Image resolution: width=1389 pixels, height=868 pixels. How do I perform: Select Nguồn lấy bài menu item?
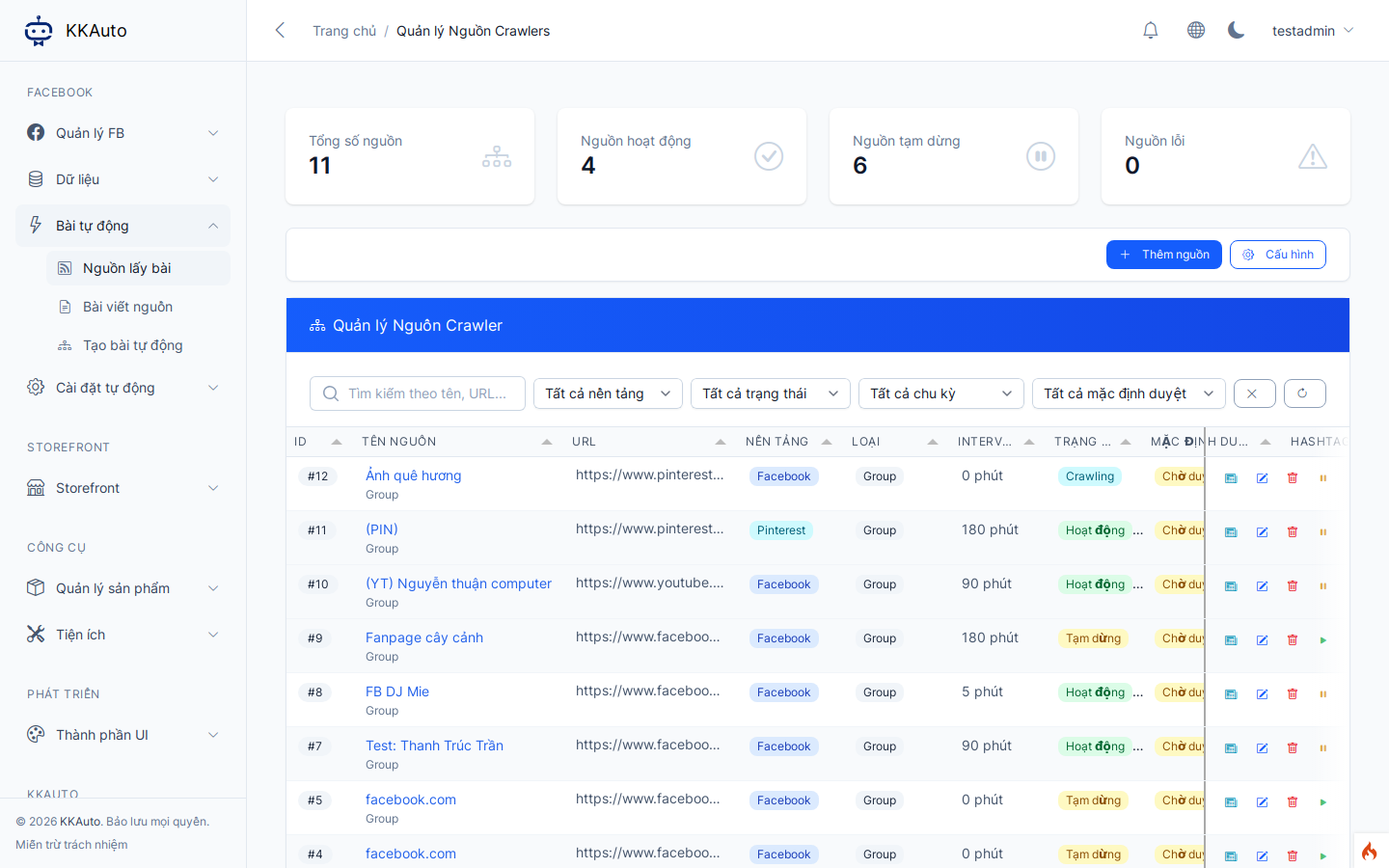[138, 268]
